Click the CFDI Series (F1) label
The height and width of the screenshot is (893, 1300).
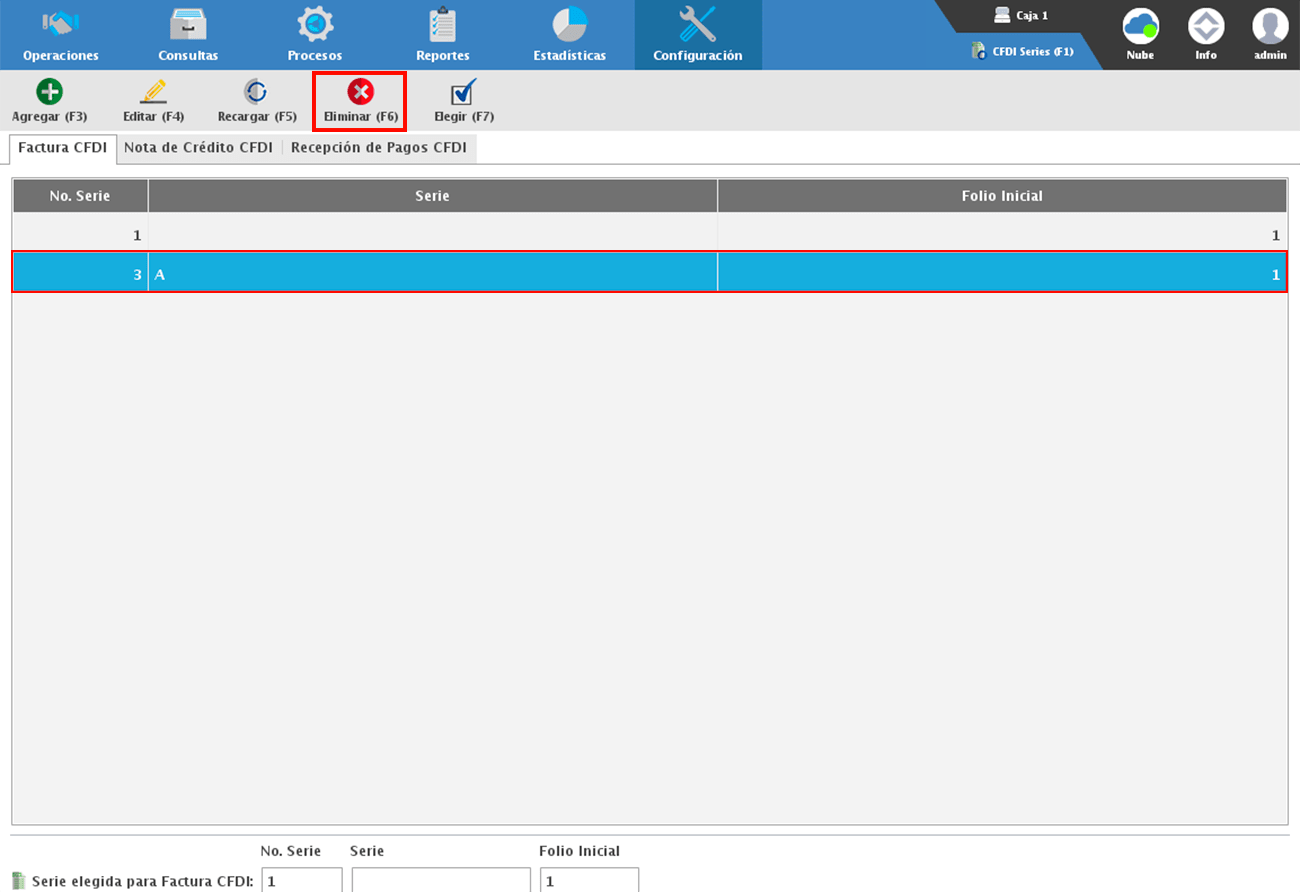[x=1032, y=51]
